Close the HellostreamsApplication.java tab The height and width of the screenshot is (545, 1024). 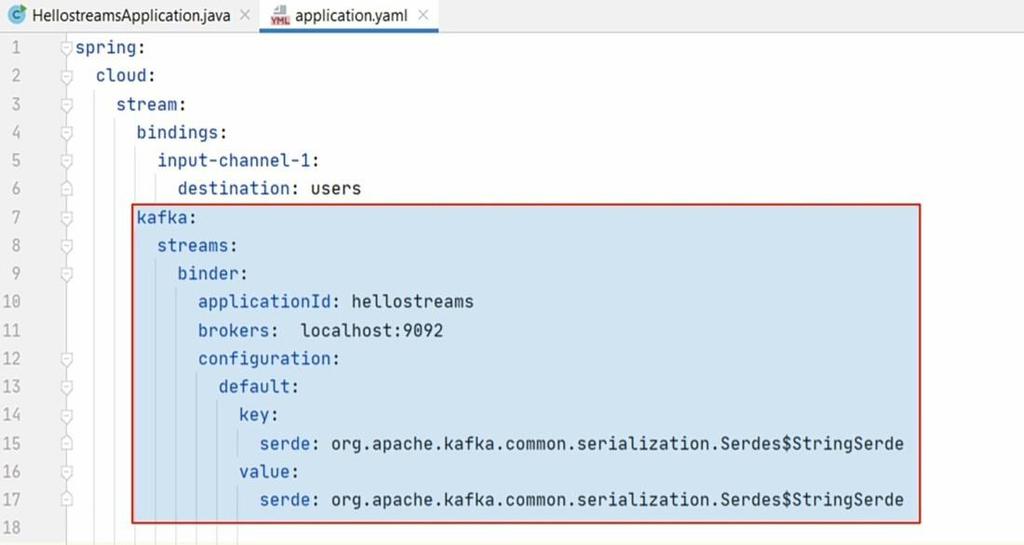pyautogui.click(x=245, y=15)
